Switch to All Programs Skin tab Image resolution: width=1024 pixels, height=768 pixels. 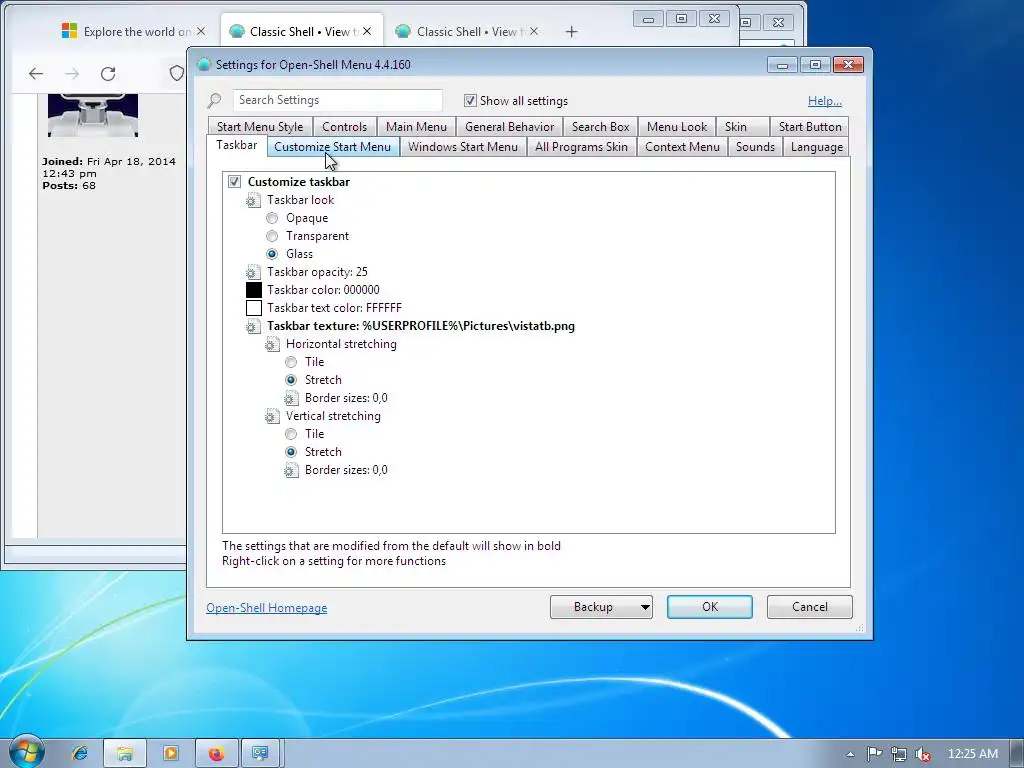click(x=581, y=147)
